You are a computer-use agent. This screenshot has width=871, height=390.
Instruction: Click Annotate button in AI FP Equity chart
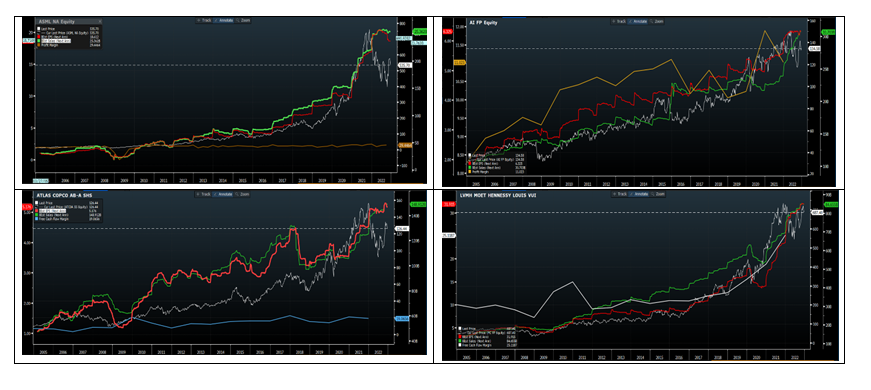pos(637,21)
